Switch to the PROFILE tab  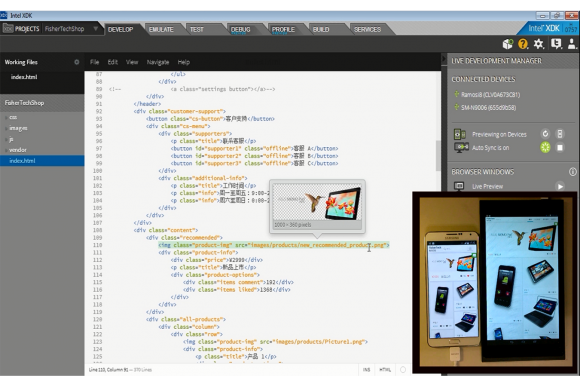coord(283,29)
